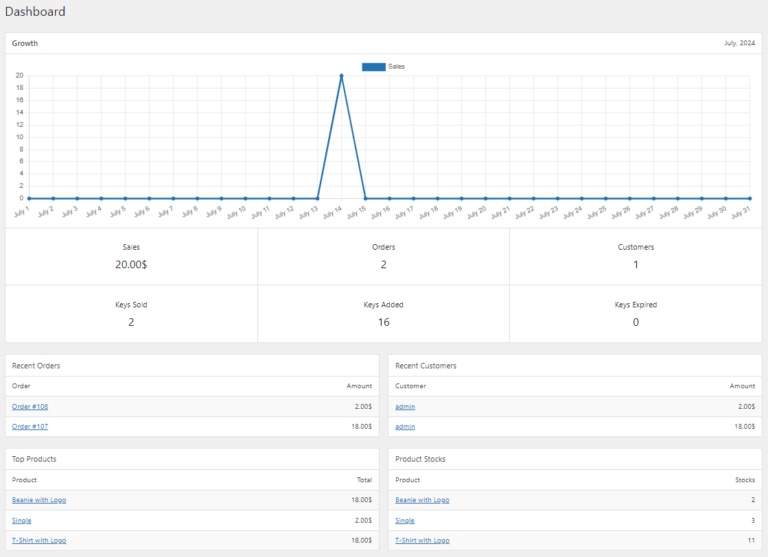Screen dimensions: 768x557
Task: Click the 2.00$ amount for Order #108
Action: point(363,407)
